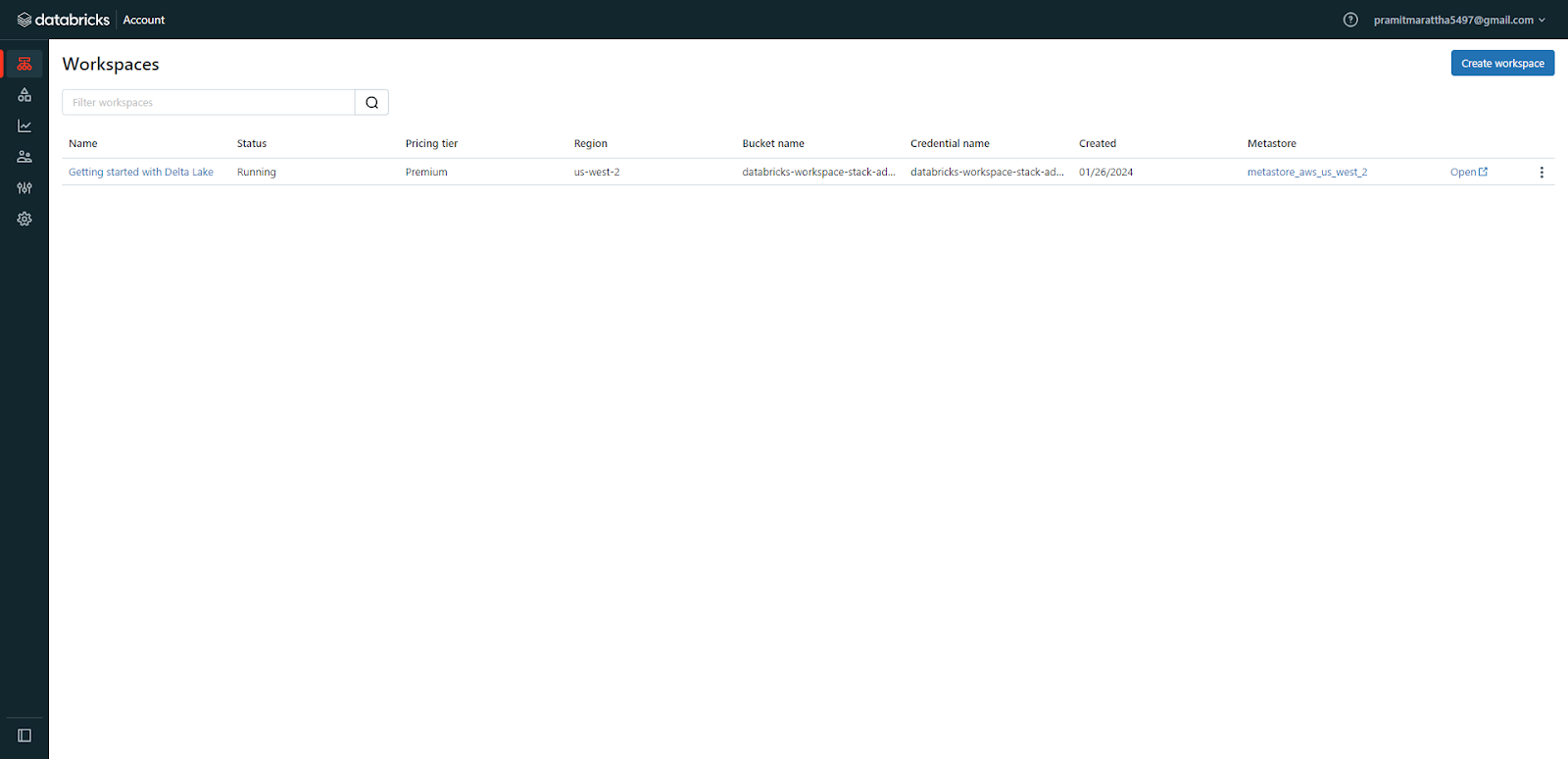
Task: Expand the pramitmarattha5497@gmail.com account dropdown
Action: [x=1459, y=20]
